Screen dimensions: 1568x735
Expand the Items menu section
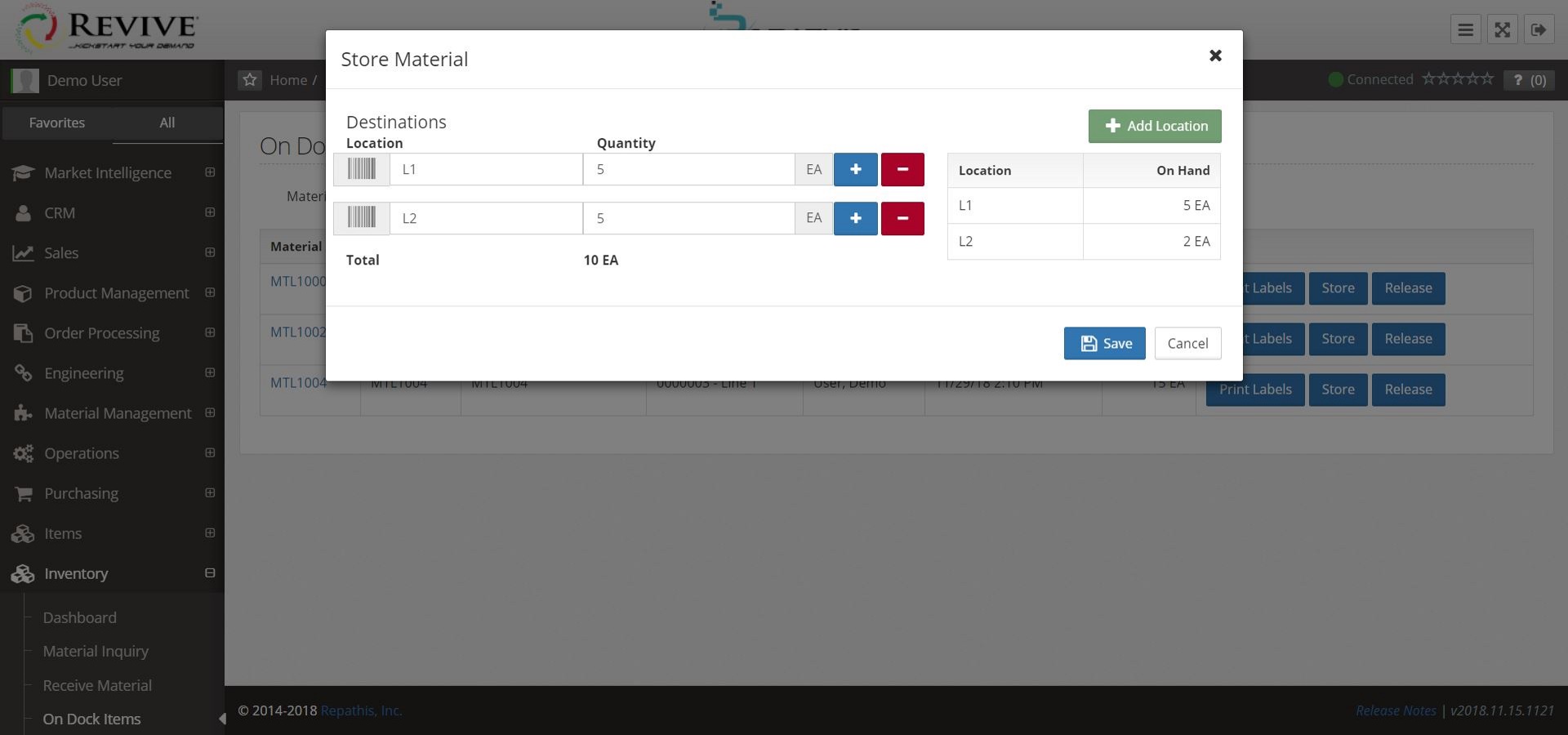point(210,532)
